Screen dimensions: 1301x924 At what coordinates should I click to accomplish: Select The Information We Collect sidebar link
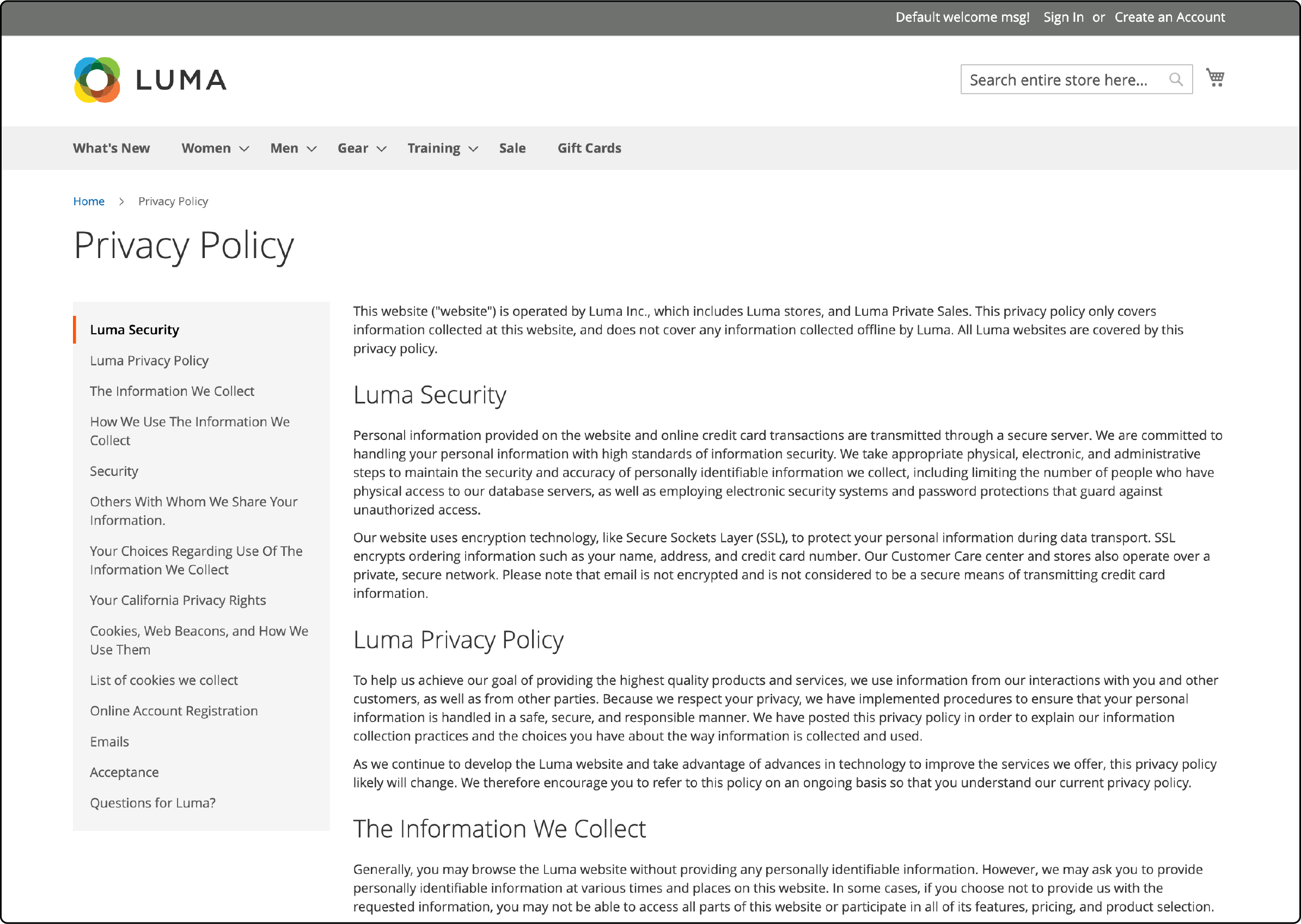coord(172,391)
